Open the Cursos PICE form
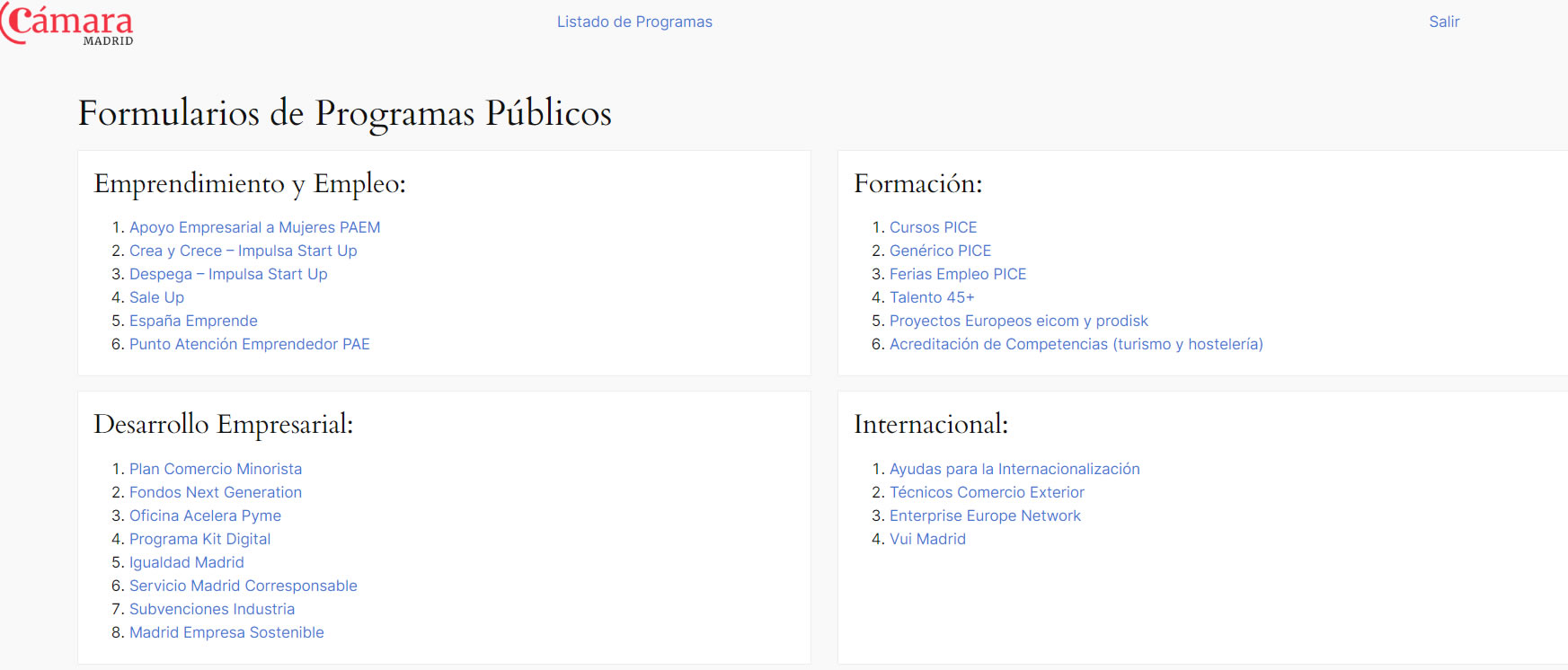 pos(933,227)
